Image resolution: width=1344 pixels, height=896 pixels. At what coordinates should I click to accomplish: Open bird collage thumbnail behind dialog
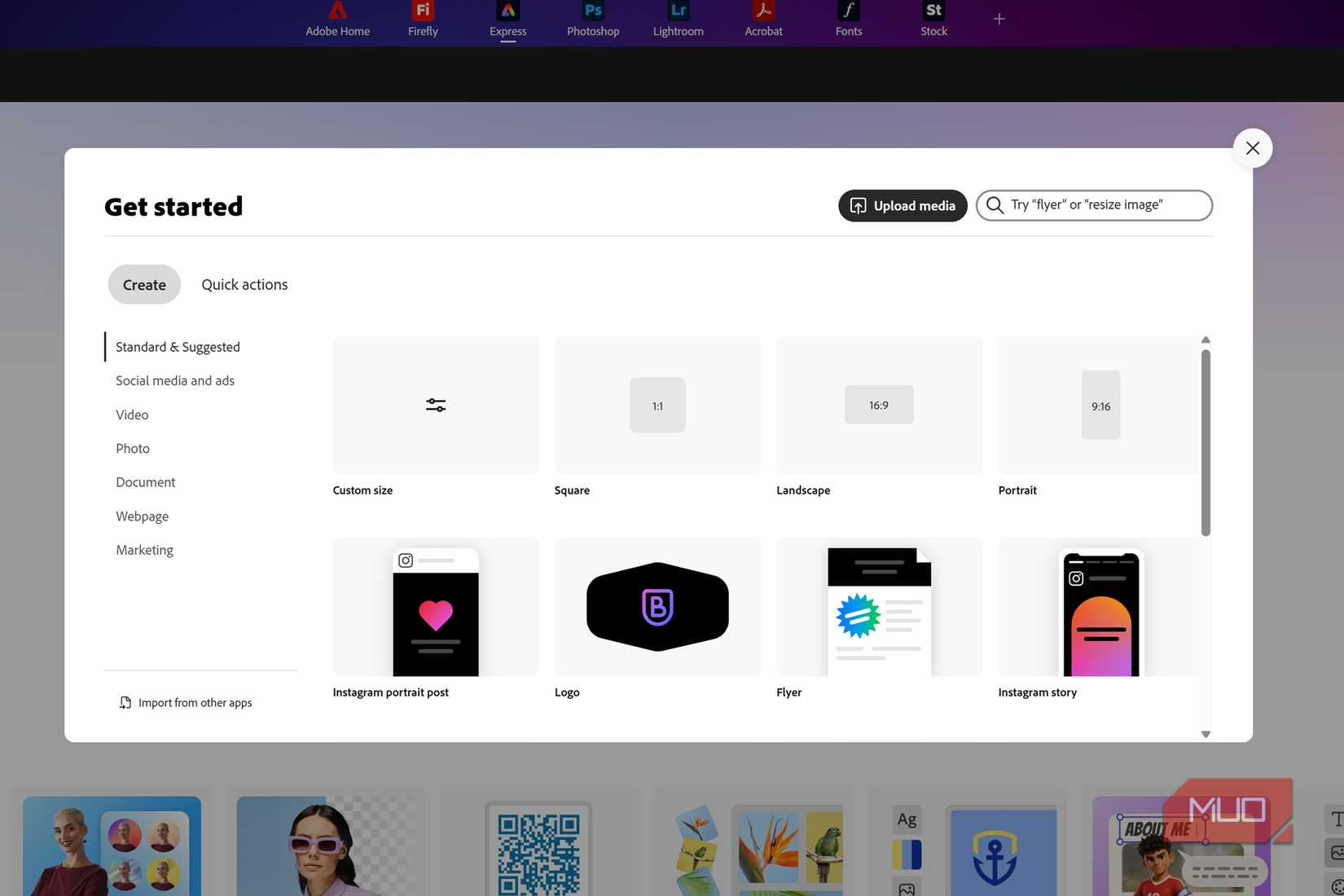tap(759, 849)
